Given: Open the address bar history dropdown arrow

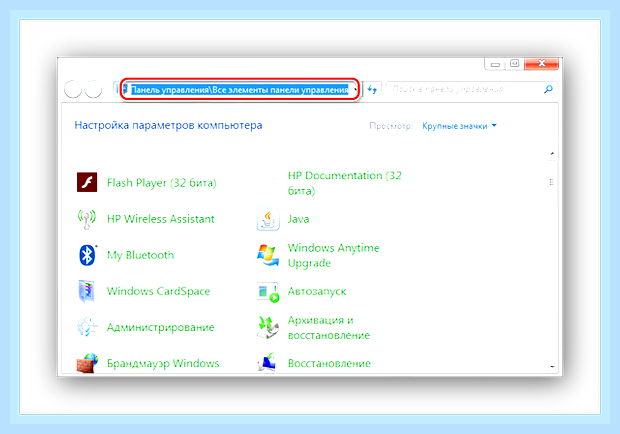Looking at the screenshot, I should [x=355, y=90].
